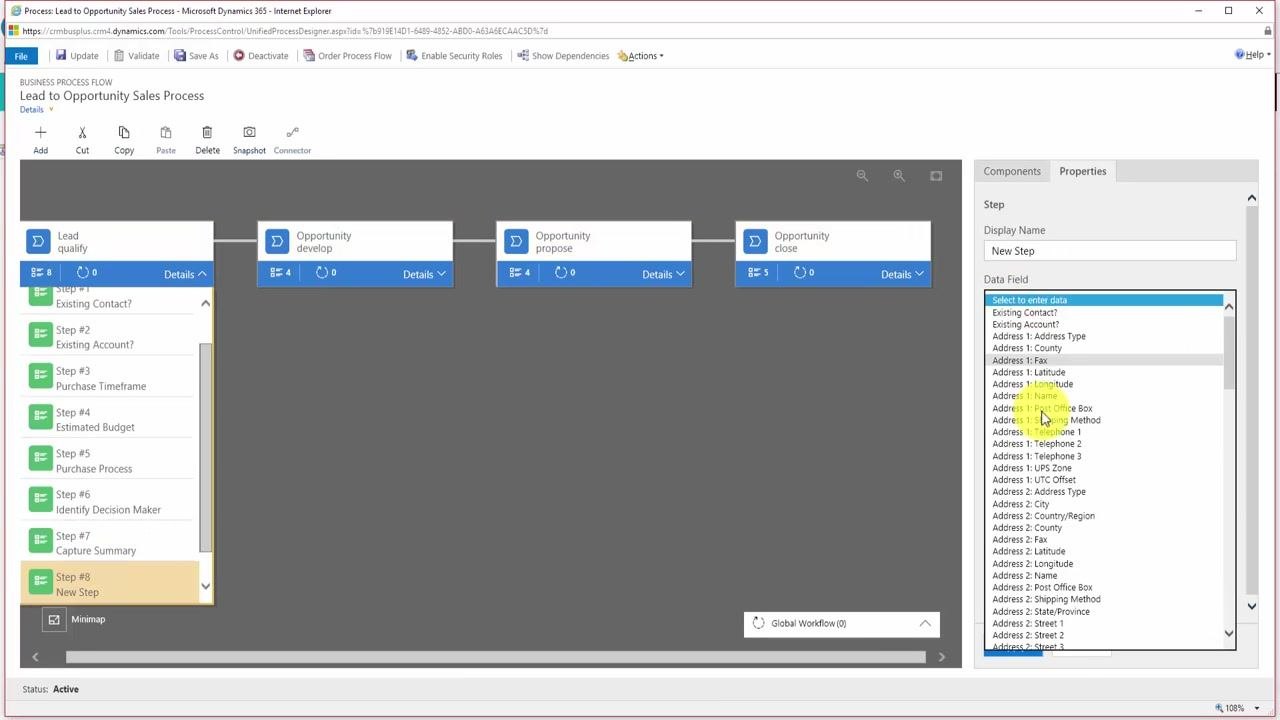Image resolution: width=1280 pixels, height=720 pixels.
Task: Collapse Lead qualify Details
Action: [x=185, y=274]
